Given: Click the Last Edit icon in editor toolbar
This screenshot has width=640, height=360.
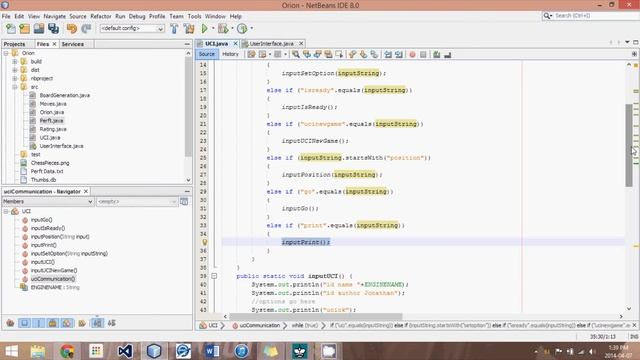Looking at the screenshot, I should pos(251,54).
